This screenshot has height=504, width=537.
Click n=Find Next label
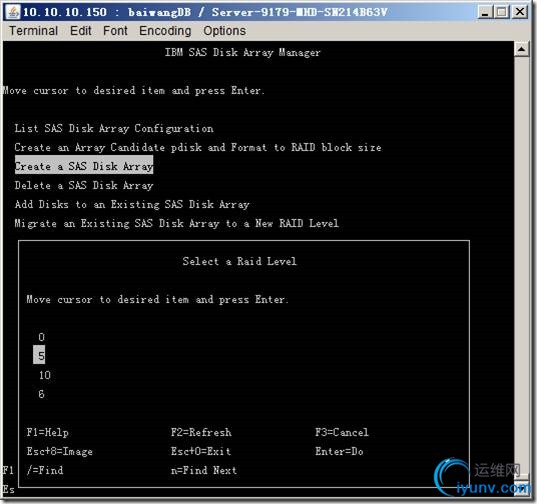(x=204, y=470)
